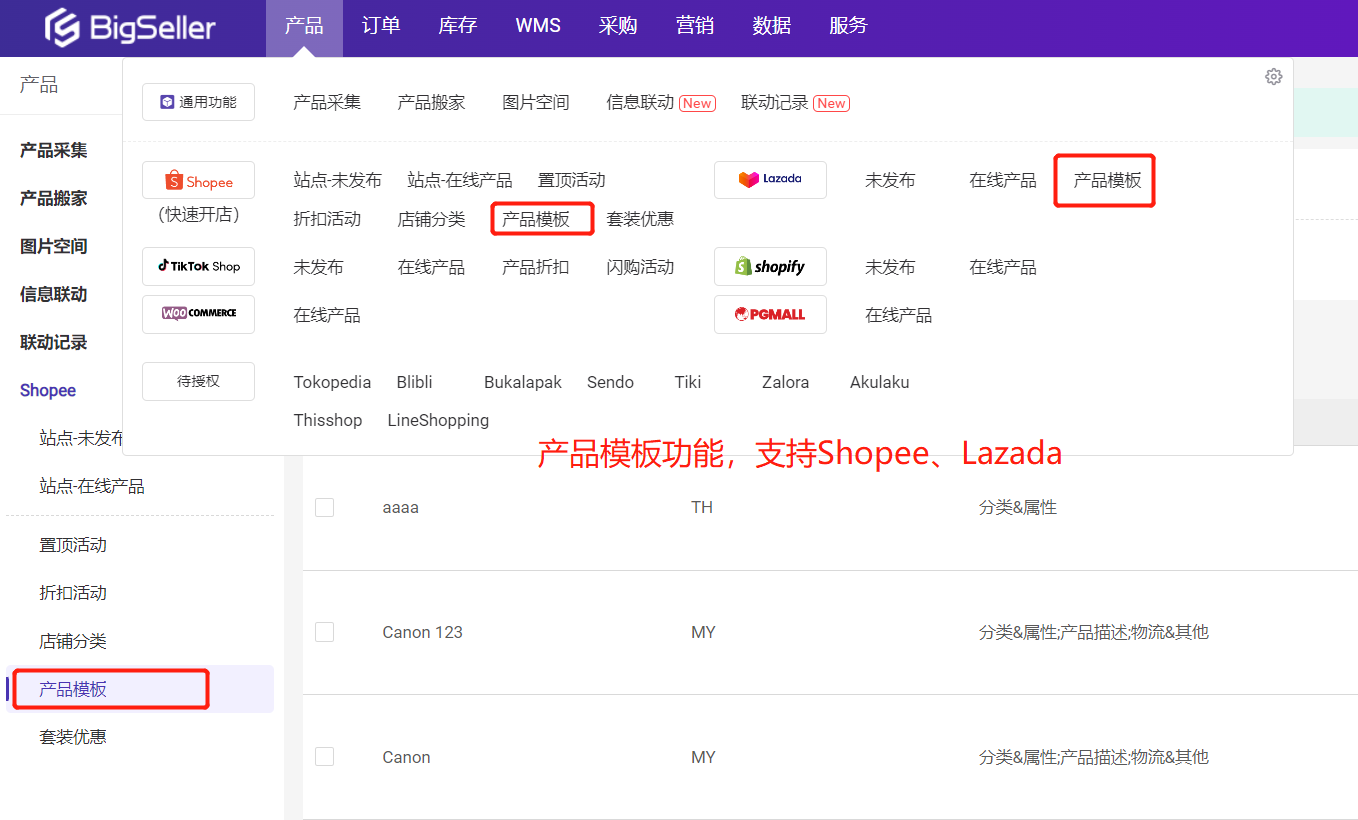Select the Shopify logo button
Image resolution: width=1358 pixels, height=820 pixels.
[770, 267]
